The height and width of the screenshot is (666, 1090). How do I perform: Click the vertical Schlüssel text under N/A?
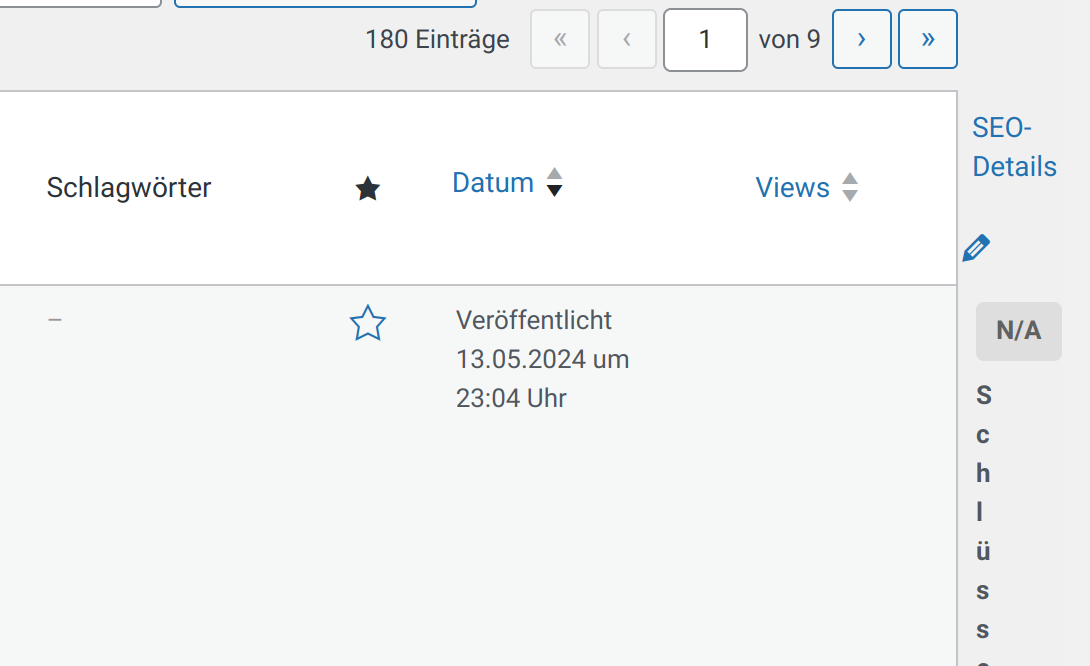(x=983, y=512)
